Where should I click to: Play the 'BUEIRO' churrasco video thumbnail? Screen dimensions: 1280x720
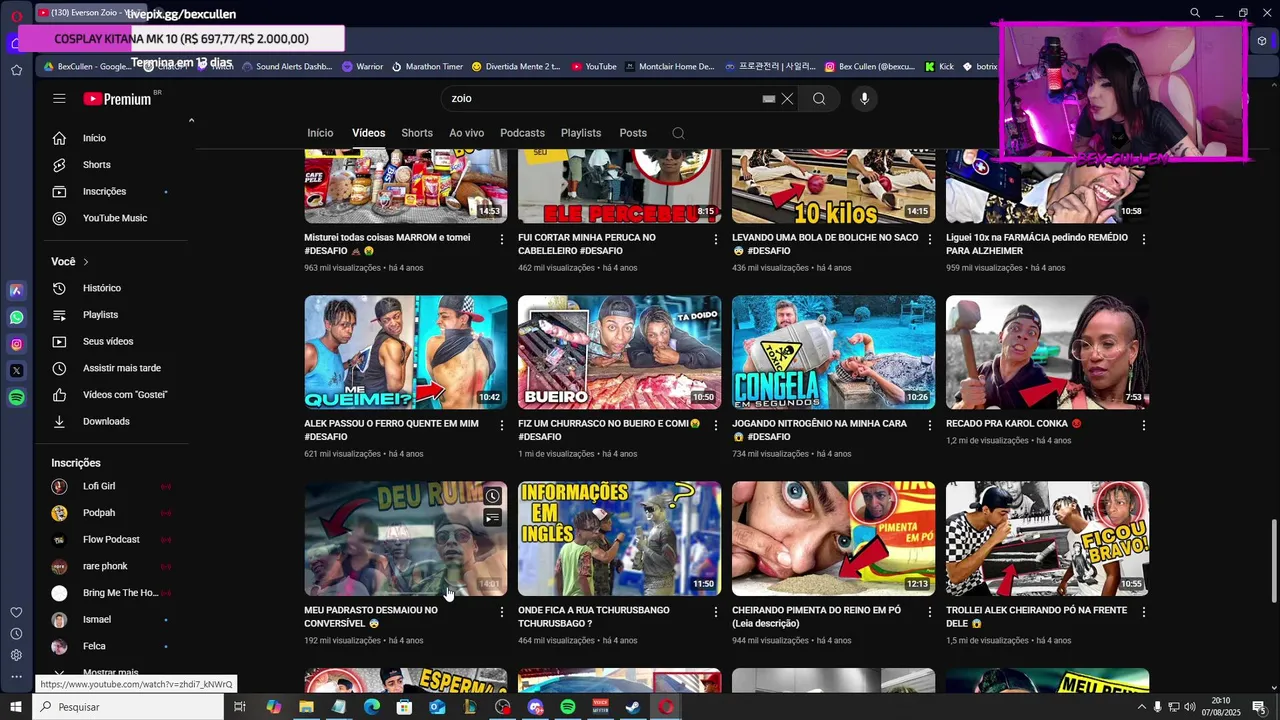click(619, 352)
